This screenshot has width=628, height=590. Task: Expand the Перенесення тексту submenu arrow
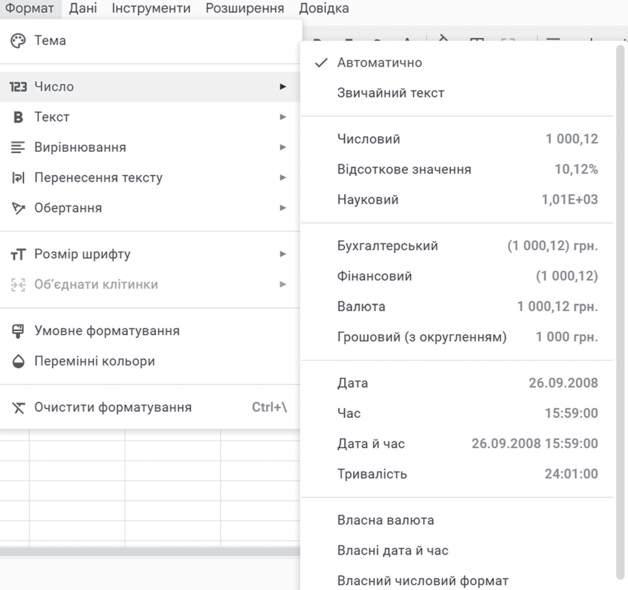click(x=283, y=177)
